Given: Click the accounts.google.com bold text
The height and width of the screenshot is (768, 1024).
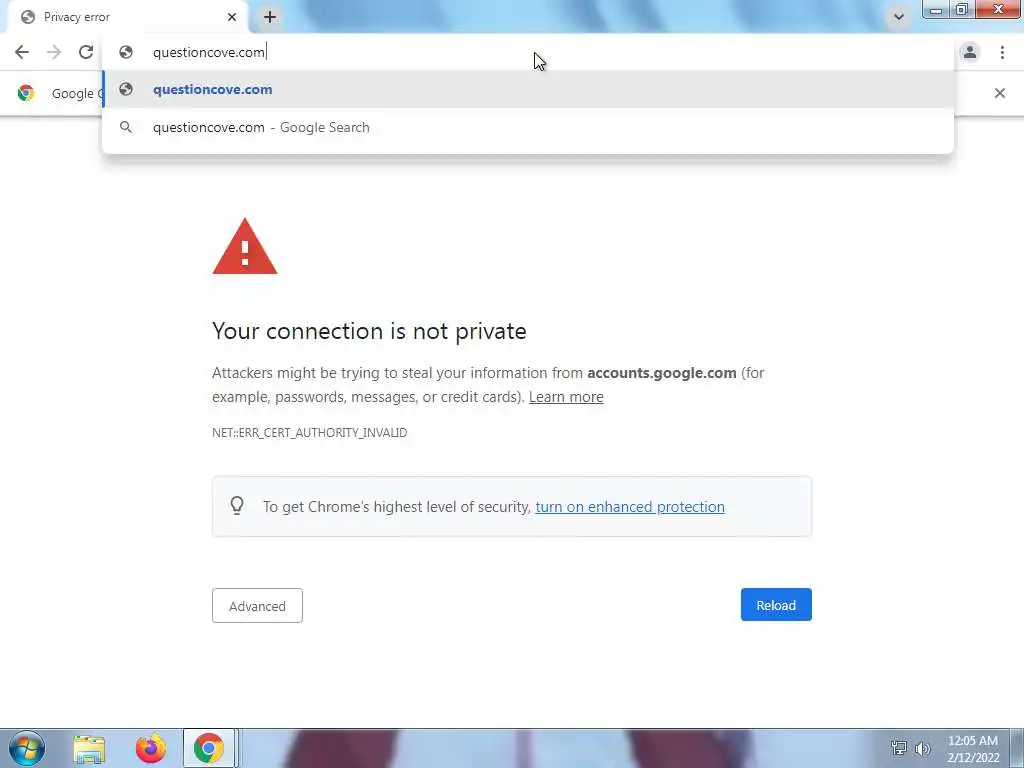Looking at the screenshot, I should point(662,373).
